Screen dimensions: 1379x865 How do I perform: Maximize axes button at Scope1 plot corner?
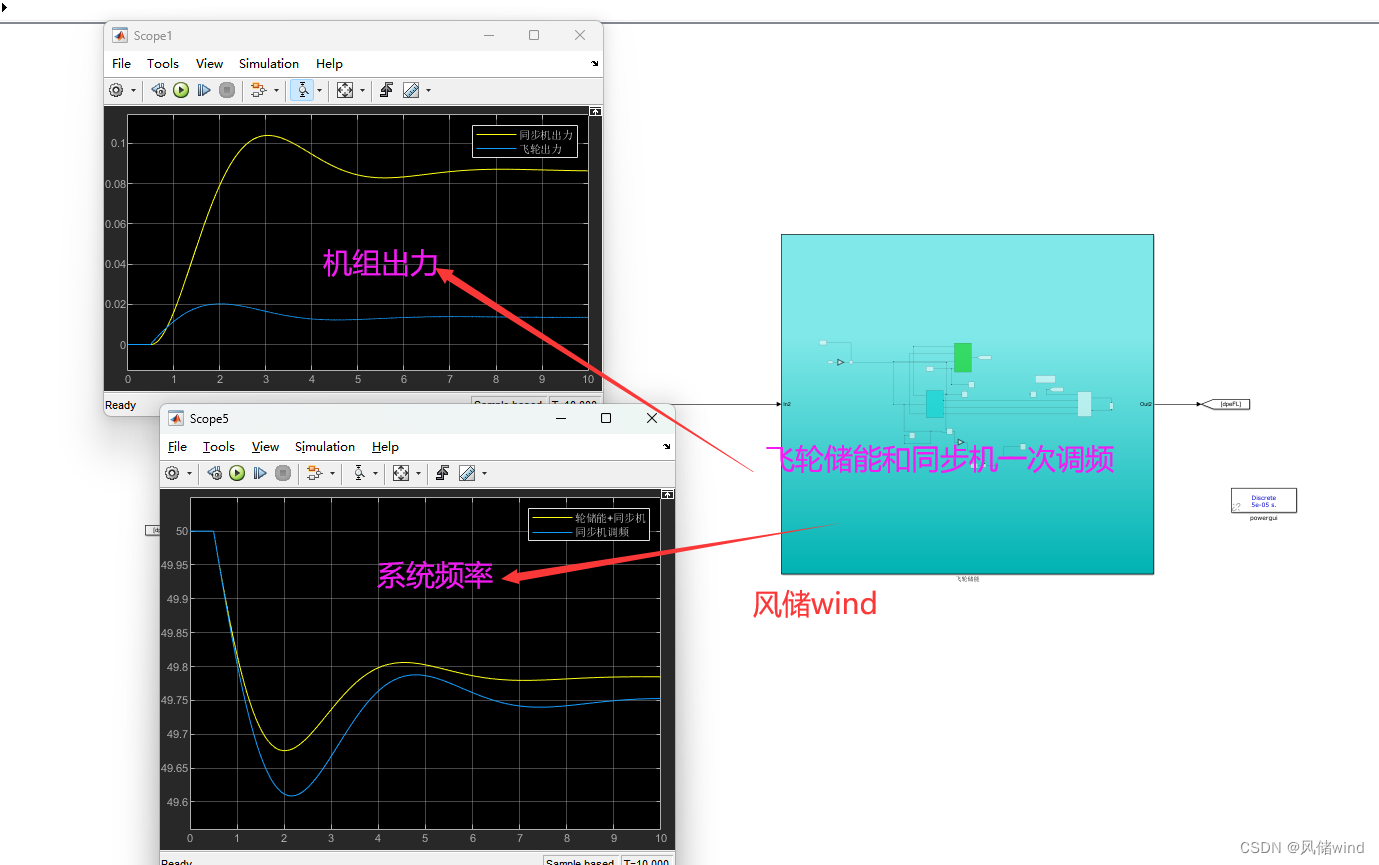click(595, 111)
